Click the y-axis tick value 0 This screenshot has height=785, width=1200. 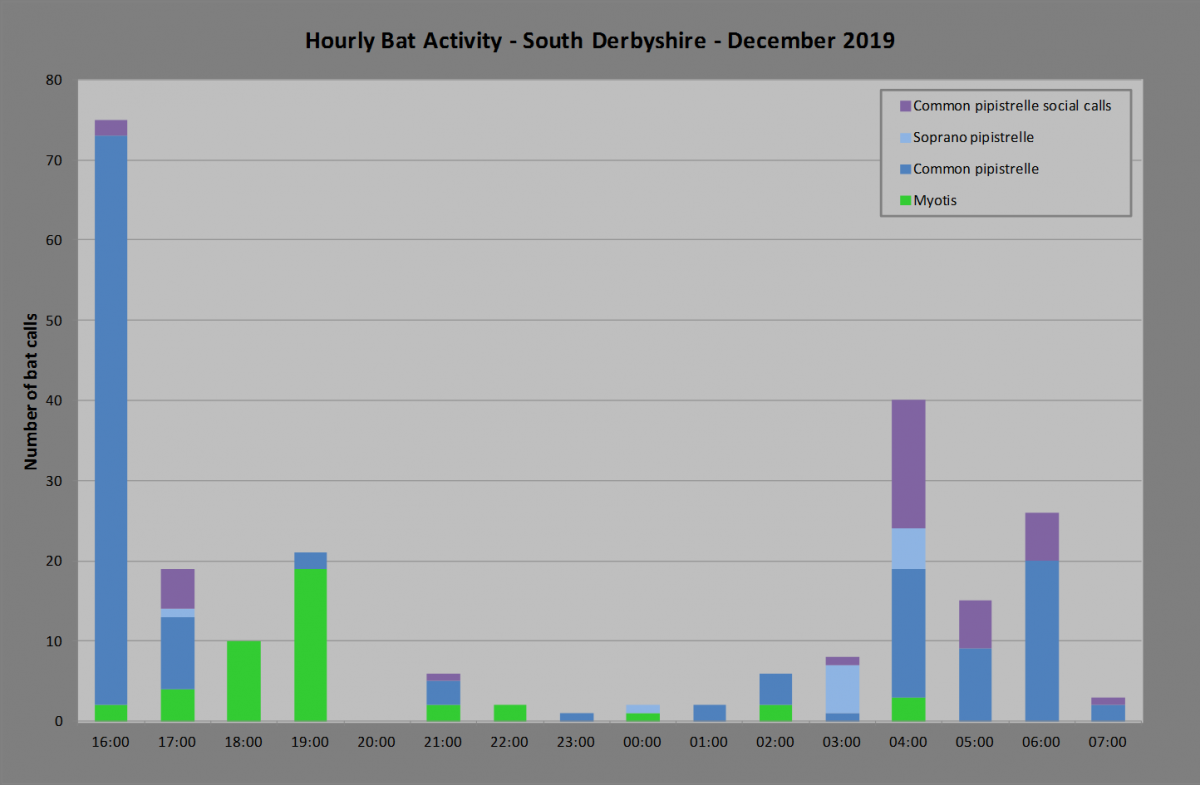[x=60, y=721]
